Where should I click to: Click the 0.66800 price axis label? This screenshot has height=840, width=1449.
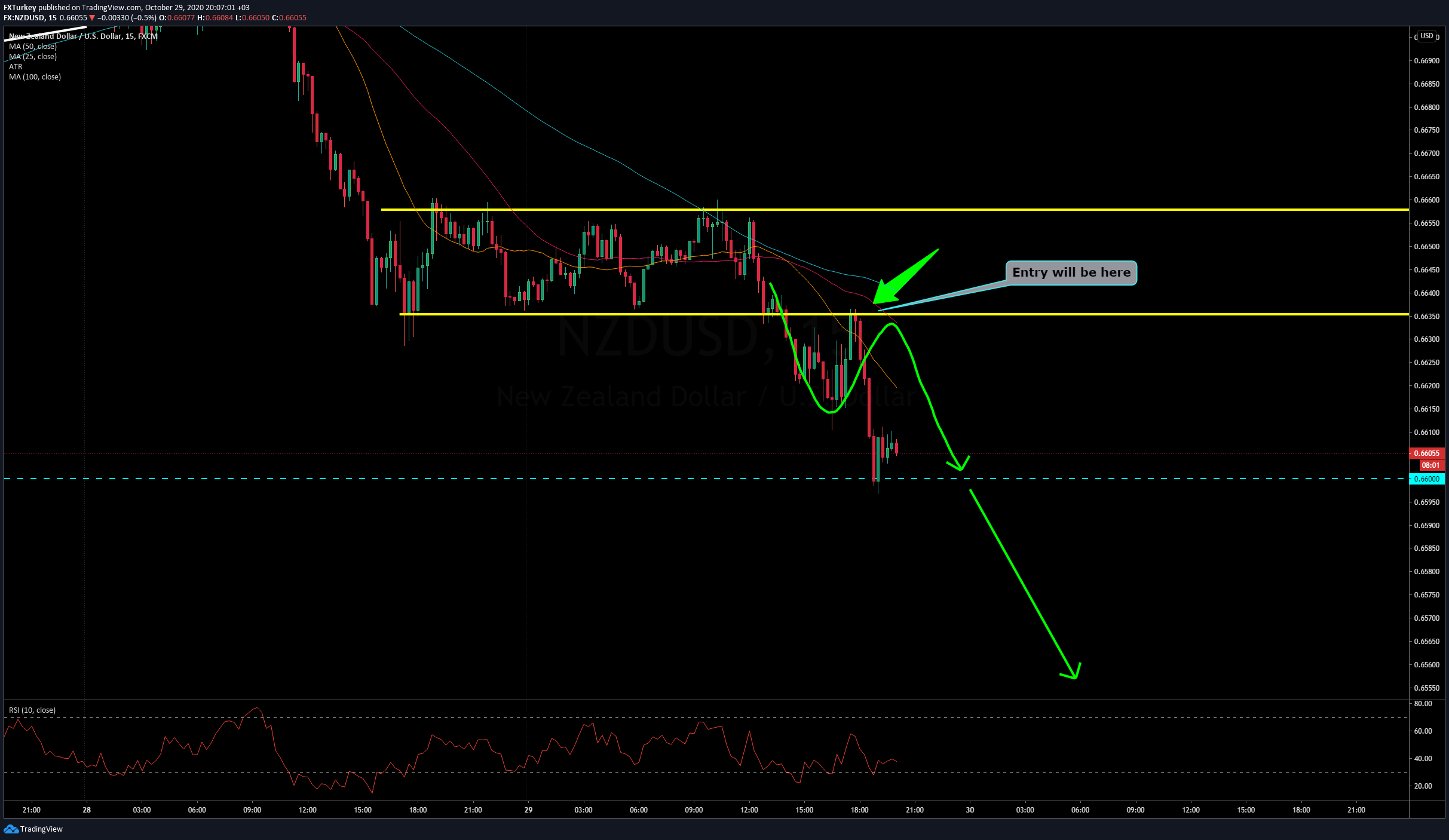1426,108
